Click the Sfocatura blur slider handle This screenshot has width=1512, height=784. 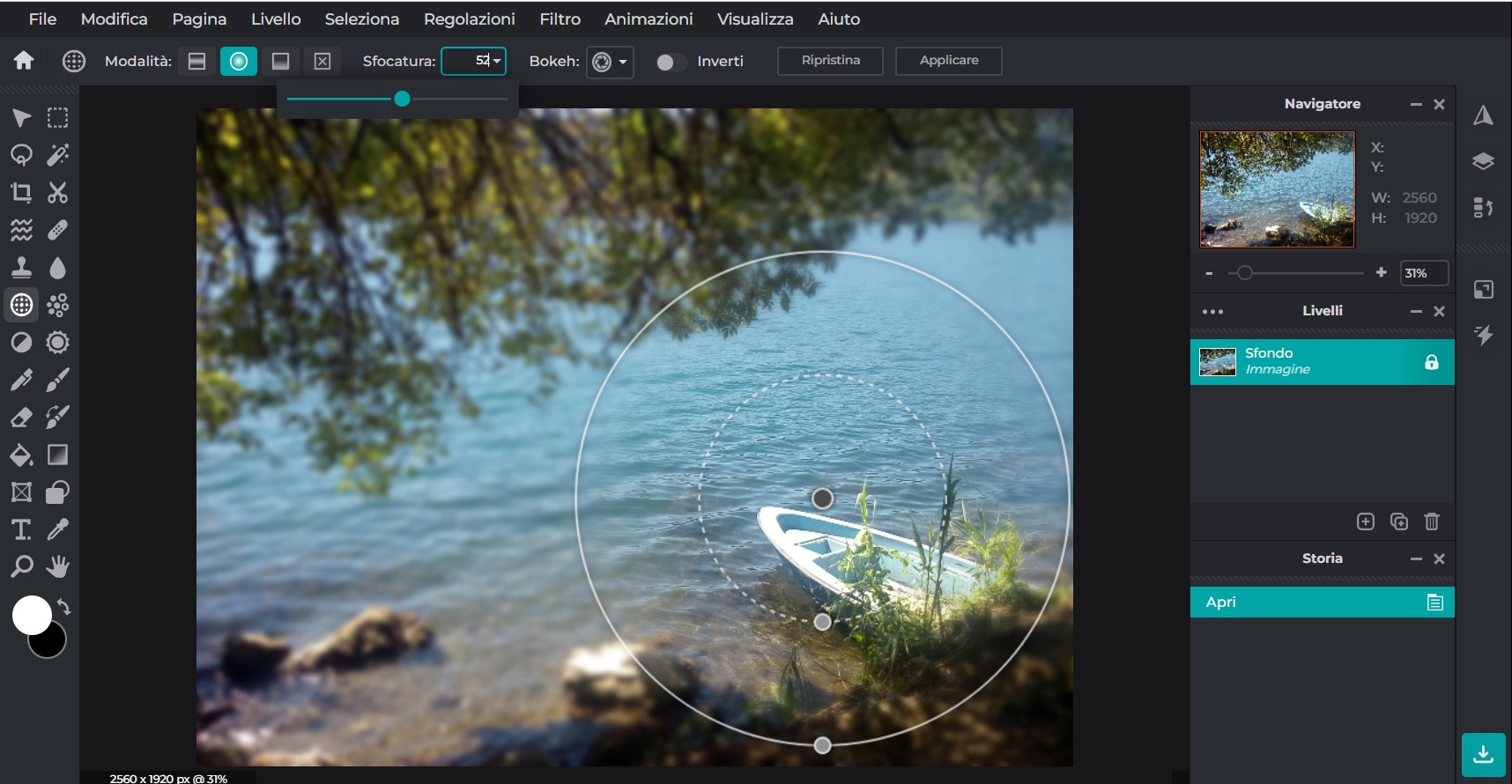click(402, 99)
